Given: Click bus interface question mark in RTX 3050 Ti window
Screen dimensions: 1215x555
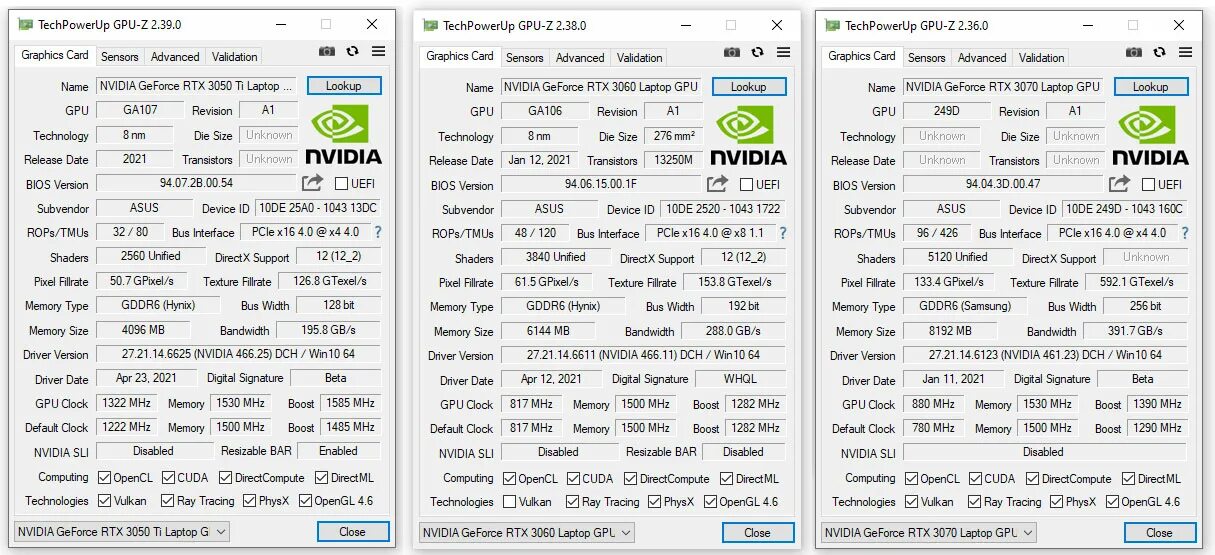Looking at the screenshot, I should pos(378,232).
